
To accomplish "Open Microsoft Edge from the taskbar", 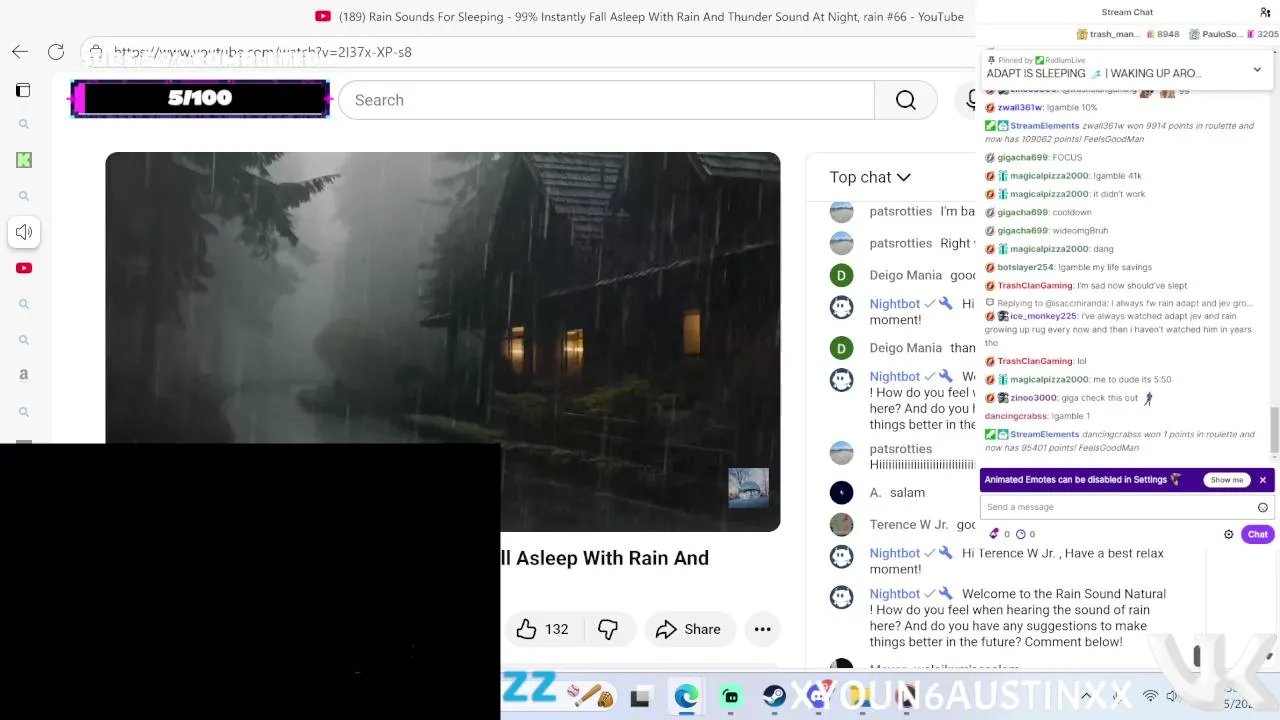I will click(686, 697).
